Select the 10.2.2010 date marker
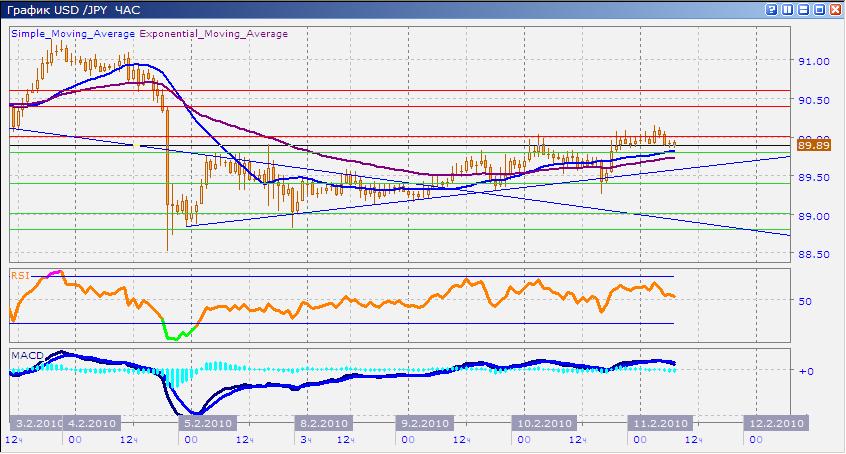This screenshot has height=454, width=846. click(544, 423)
